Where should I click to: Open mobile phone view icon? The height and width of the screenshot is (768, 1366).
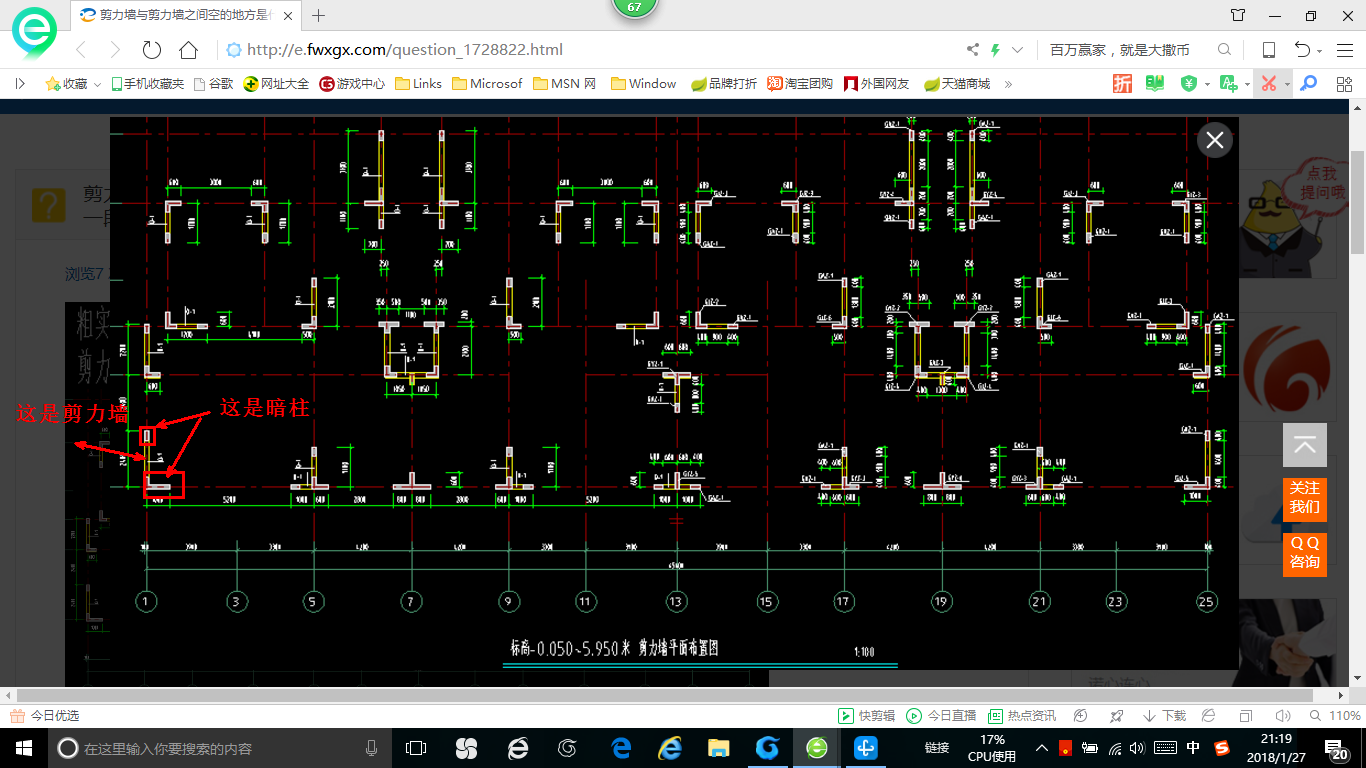click(1268, 50)
